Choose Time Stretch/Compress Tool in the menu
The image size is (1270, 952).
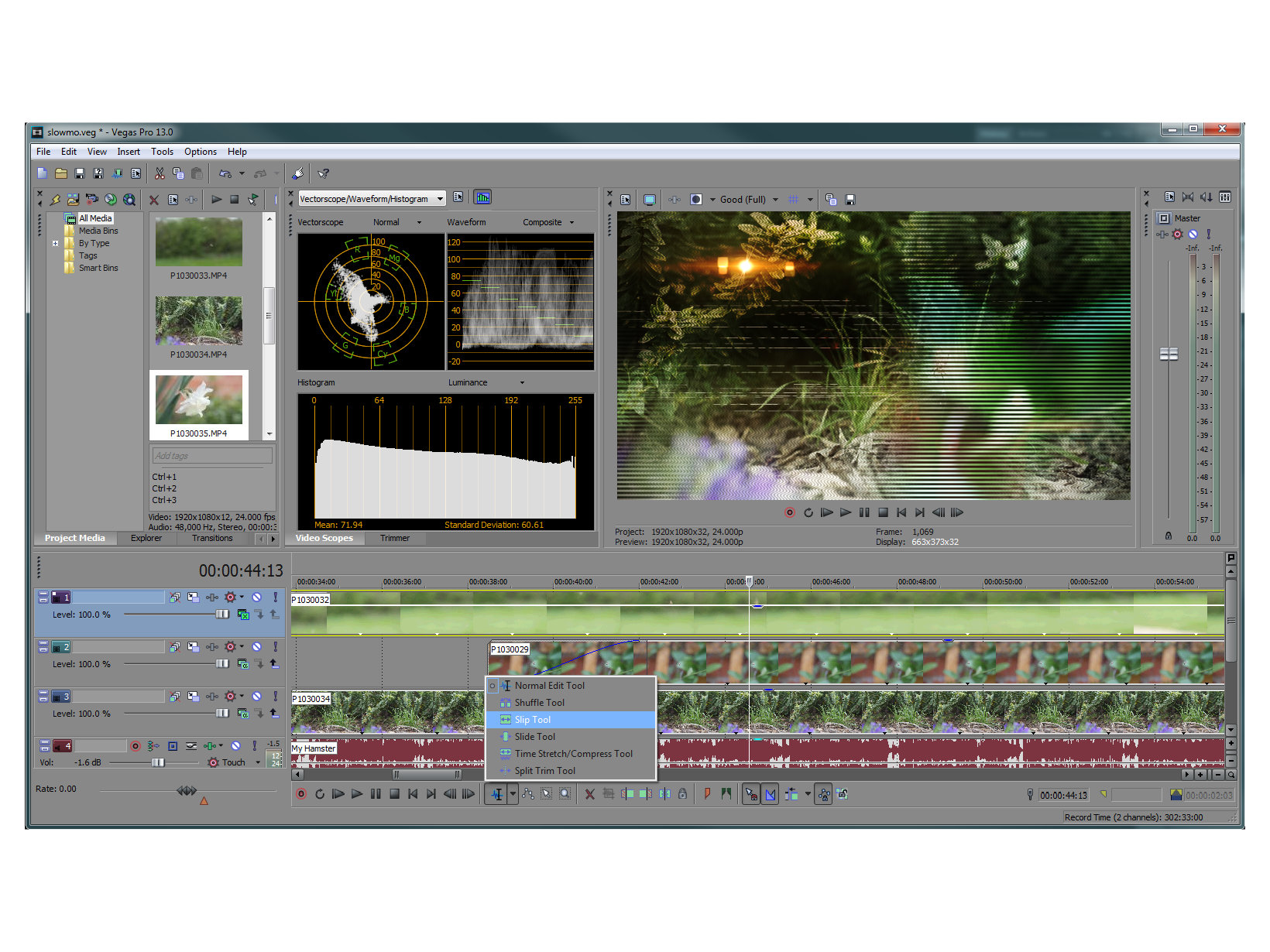(x=573, y=754)
